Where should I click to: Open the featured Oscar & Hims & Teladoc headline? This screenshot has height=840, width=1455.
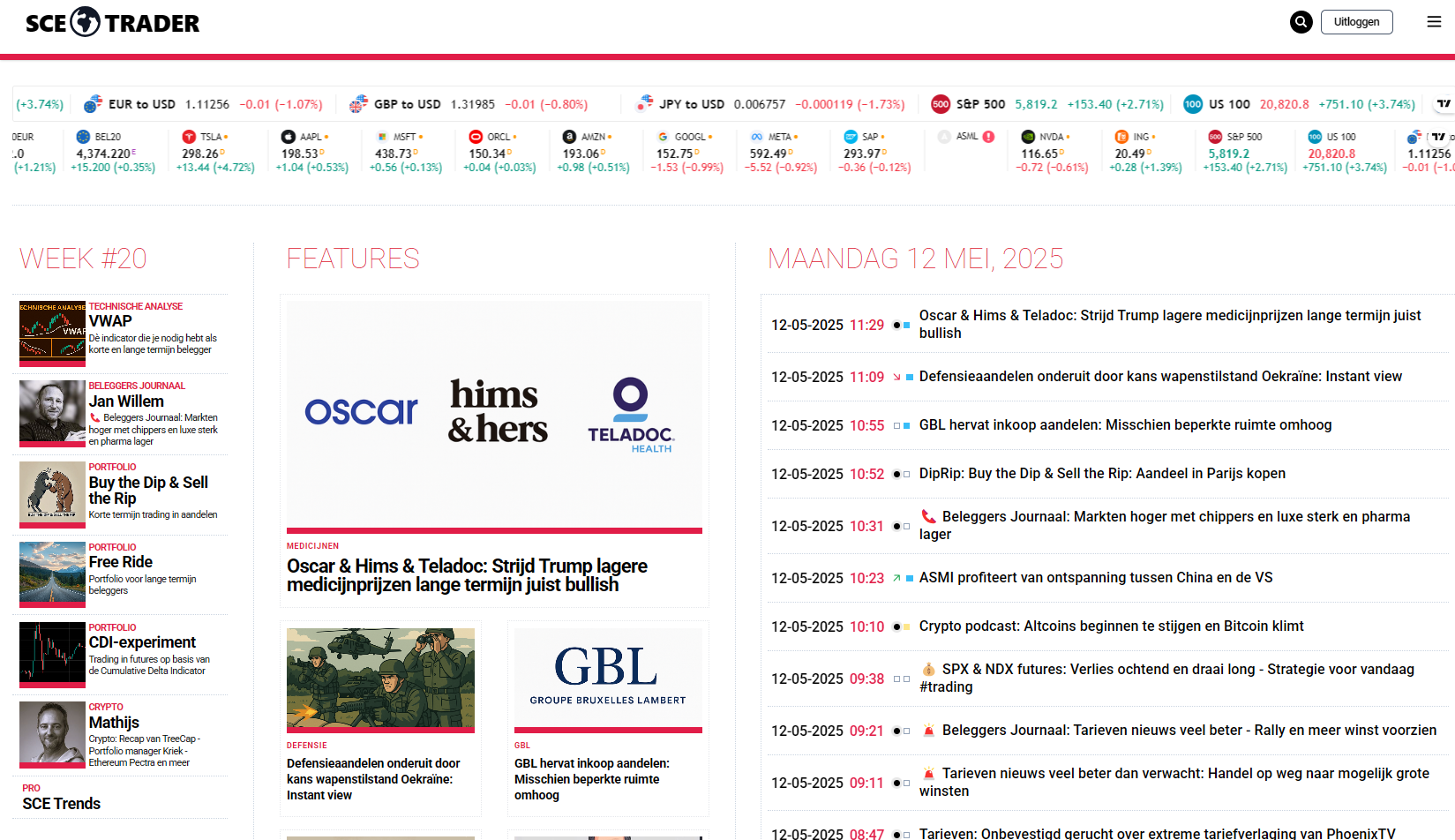point(467,575)
